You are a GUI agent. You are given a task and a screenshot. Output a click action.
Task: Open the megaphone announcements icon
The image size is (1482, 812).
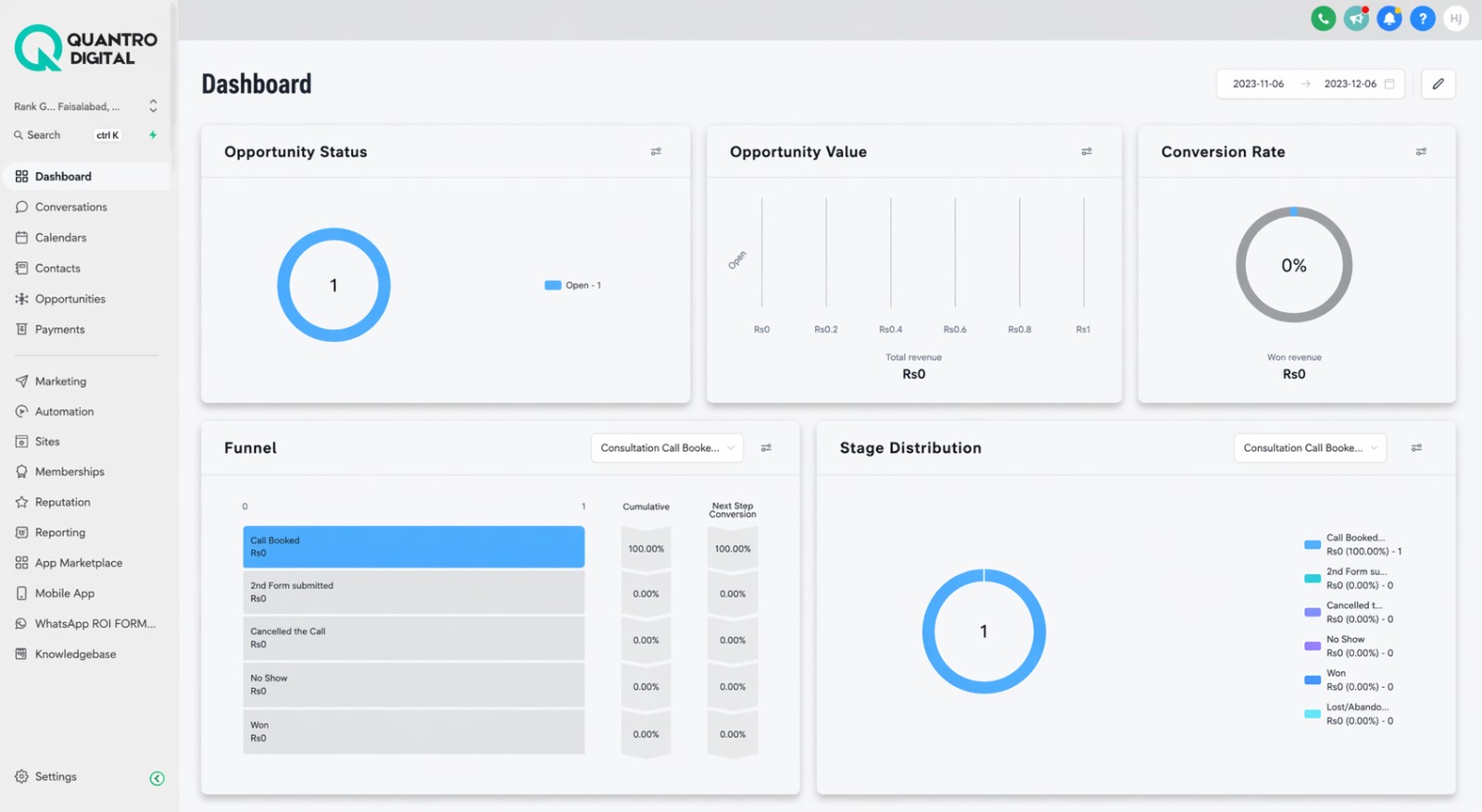pos(1356,19)
